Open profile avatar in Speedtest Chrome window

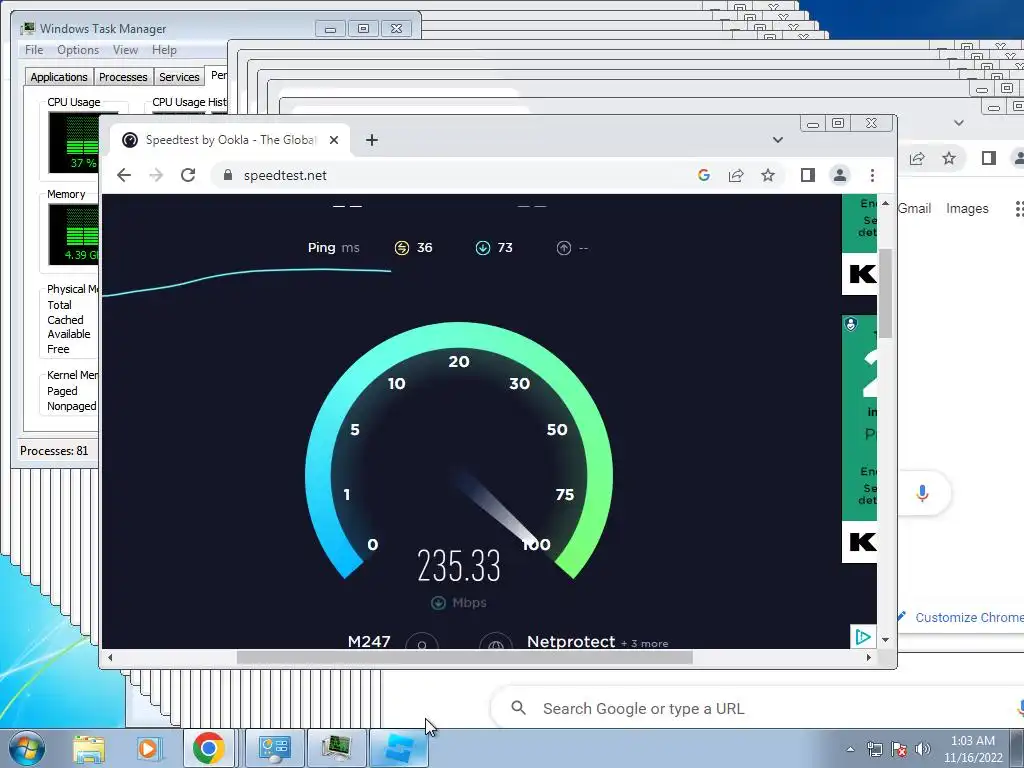point(840,175)
